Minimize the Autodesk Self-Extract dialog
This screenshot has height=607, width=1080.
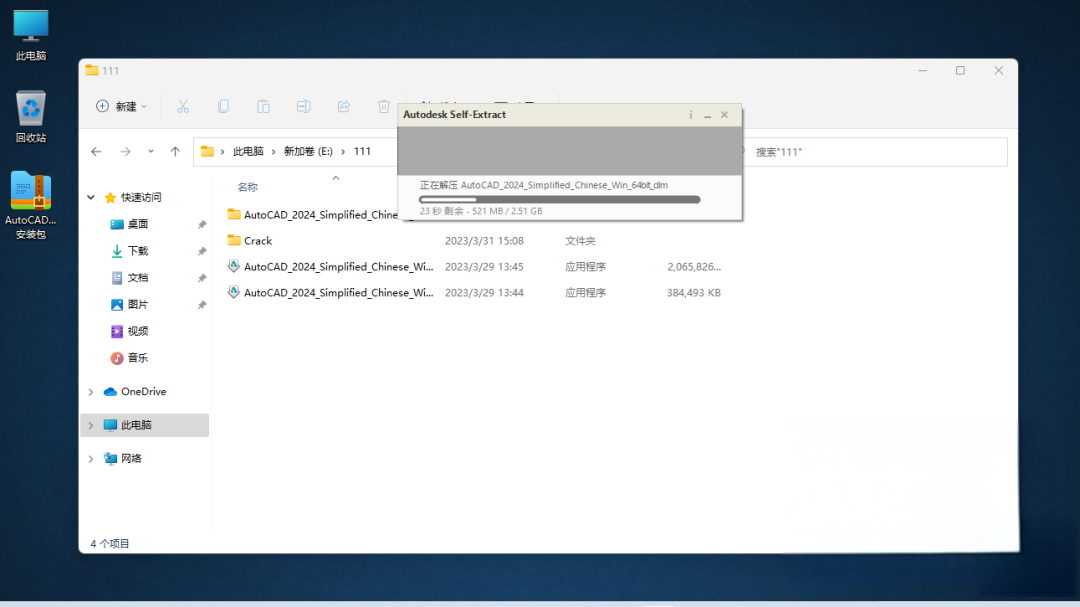(707, 115)
